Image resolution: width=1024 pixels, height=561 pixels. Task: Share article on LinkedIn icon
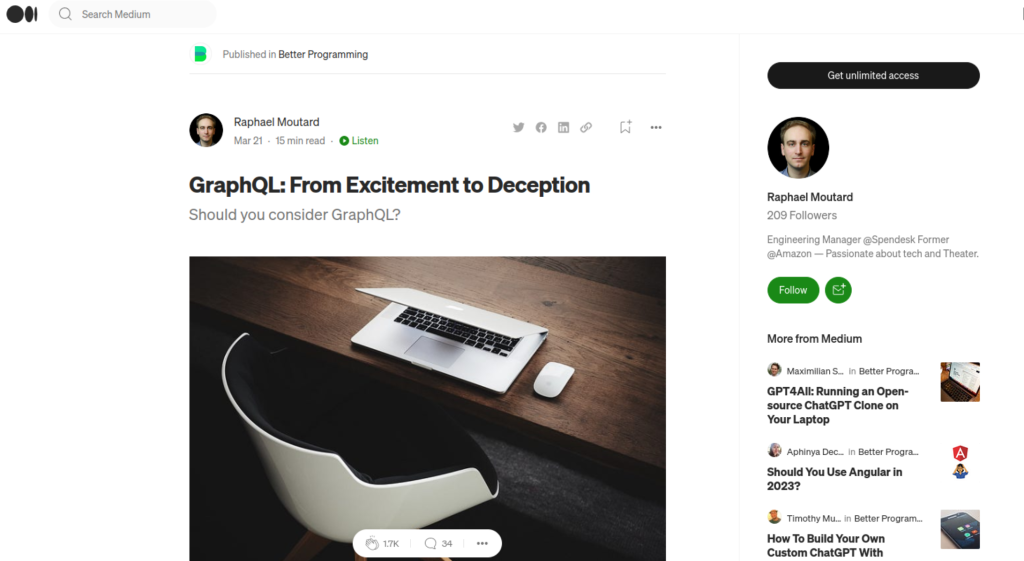[564, 127]
